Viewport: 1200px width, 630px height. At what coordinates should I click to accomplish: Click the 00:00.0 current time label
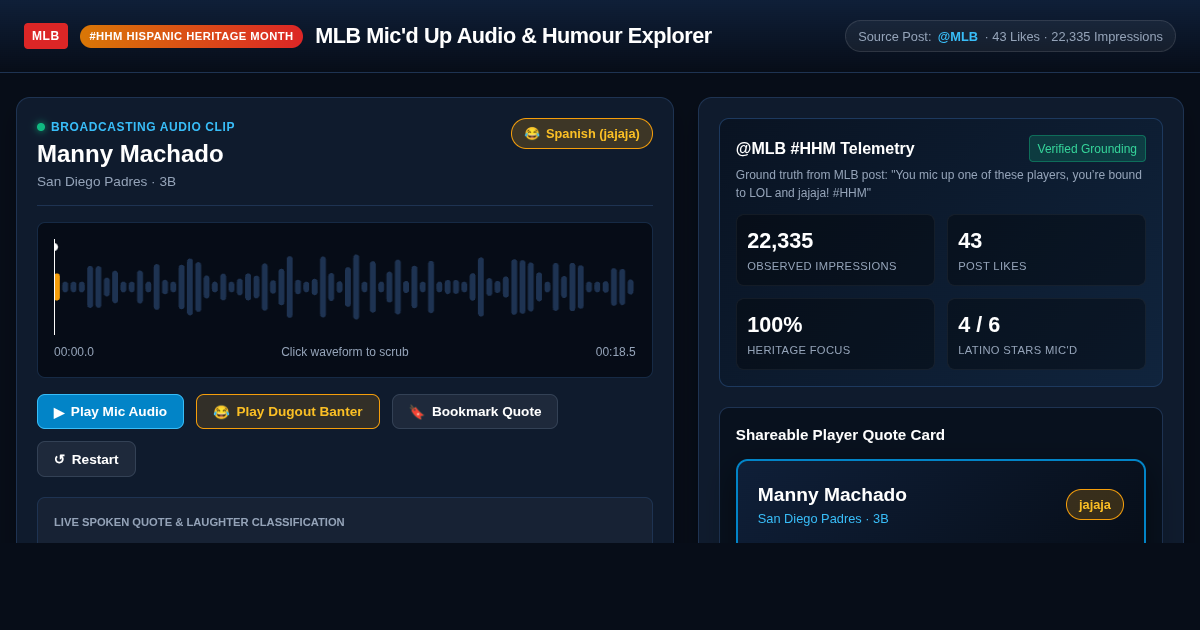[74, 352]
